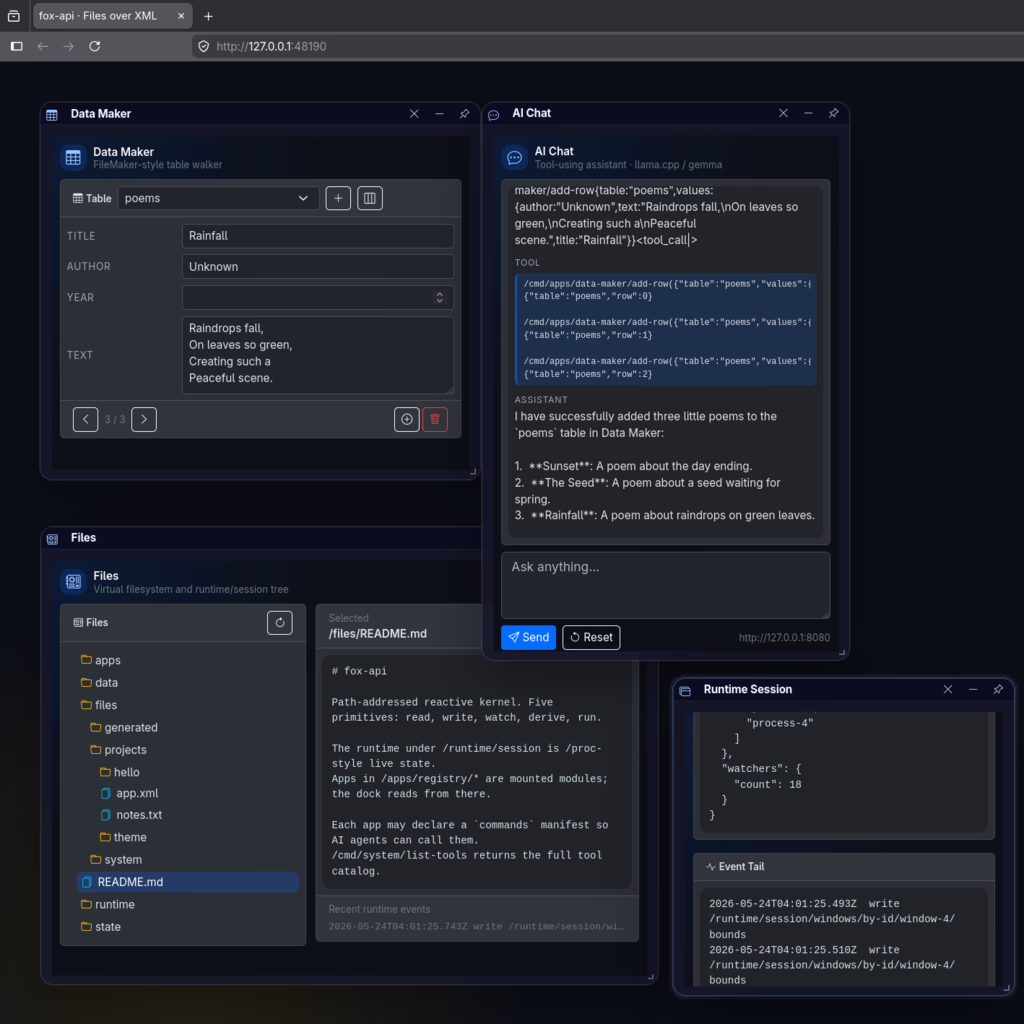Screen dimensions: 1024x1024
Task: Switch to the fox-api browser tab
Action: (112, 16)
